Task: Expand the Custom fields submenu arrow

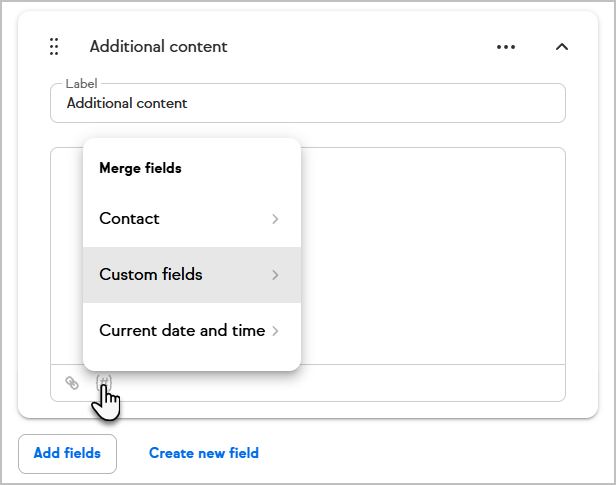Action: (275, 275)
